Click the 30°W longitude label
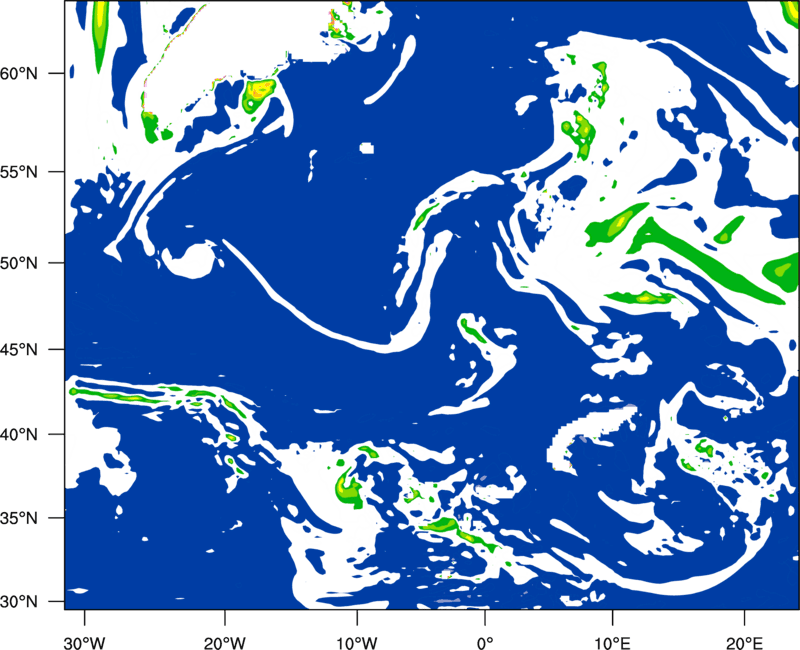 click(84, 643)
